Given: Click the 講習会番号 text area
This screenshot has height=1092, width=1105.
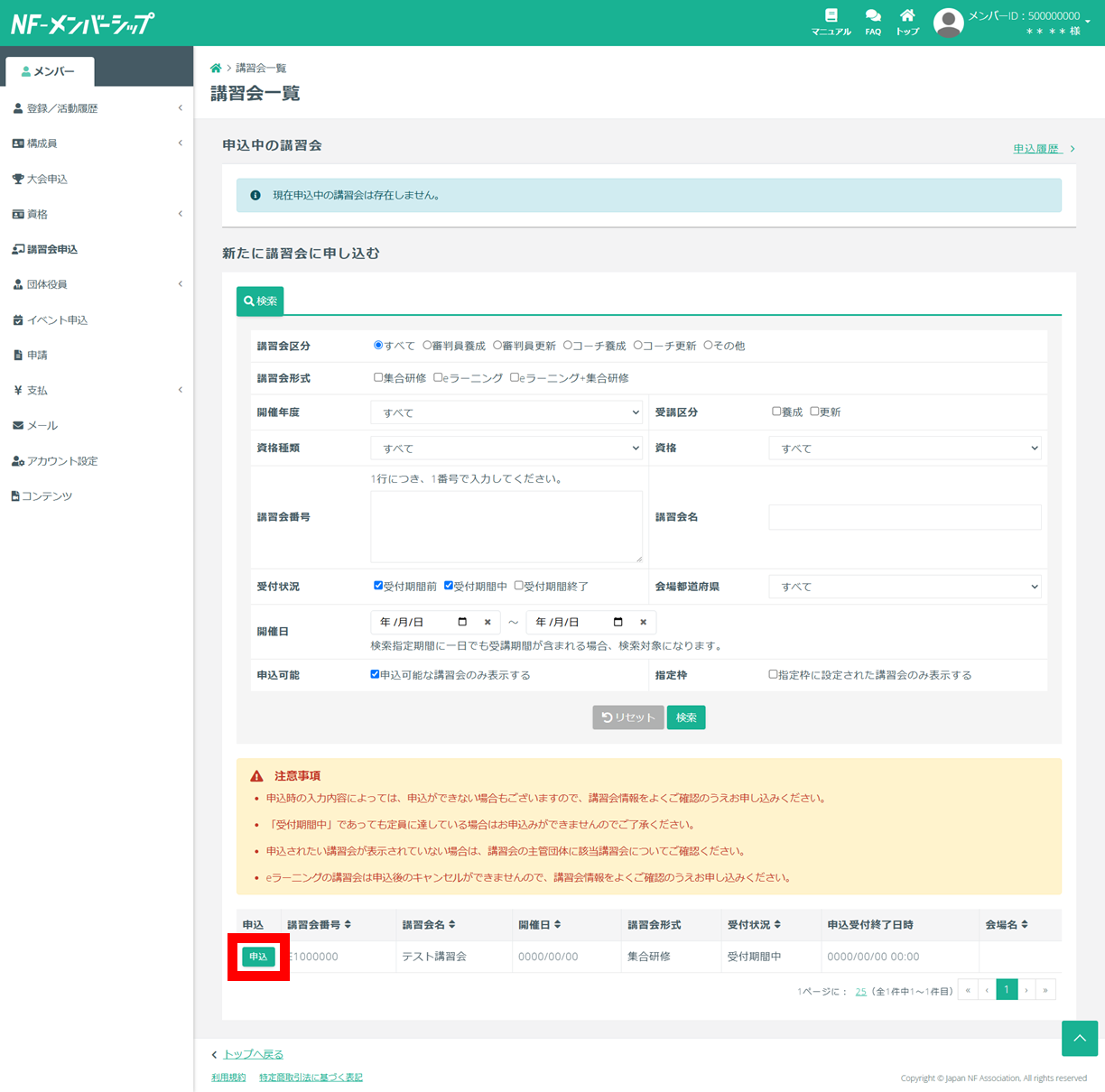Looking at the screenshot, I should pos(506,527).
